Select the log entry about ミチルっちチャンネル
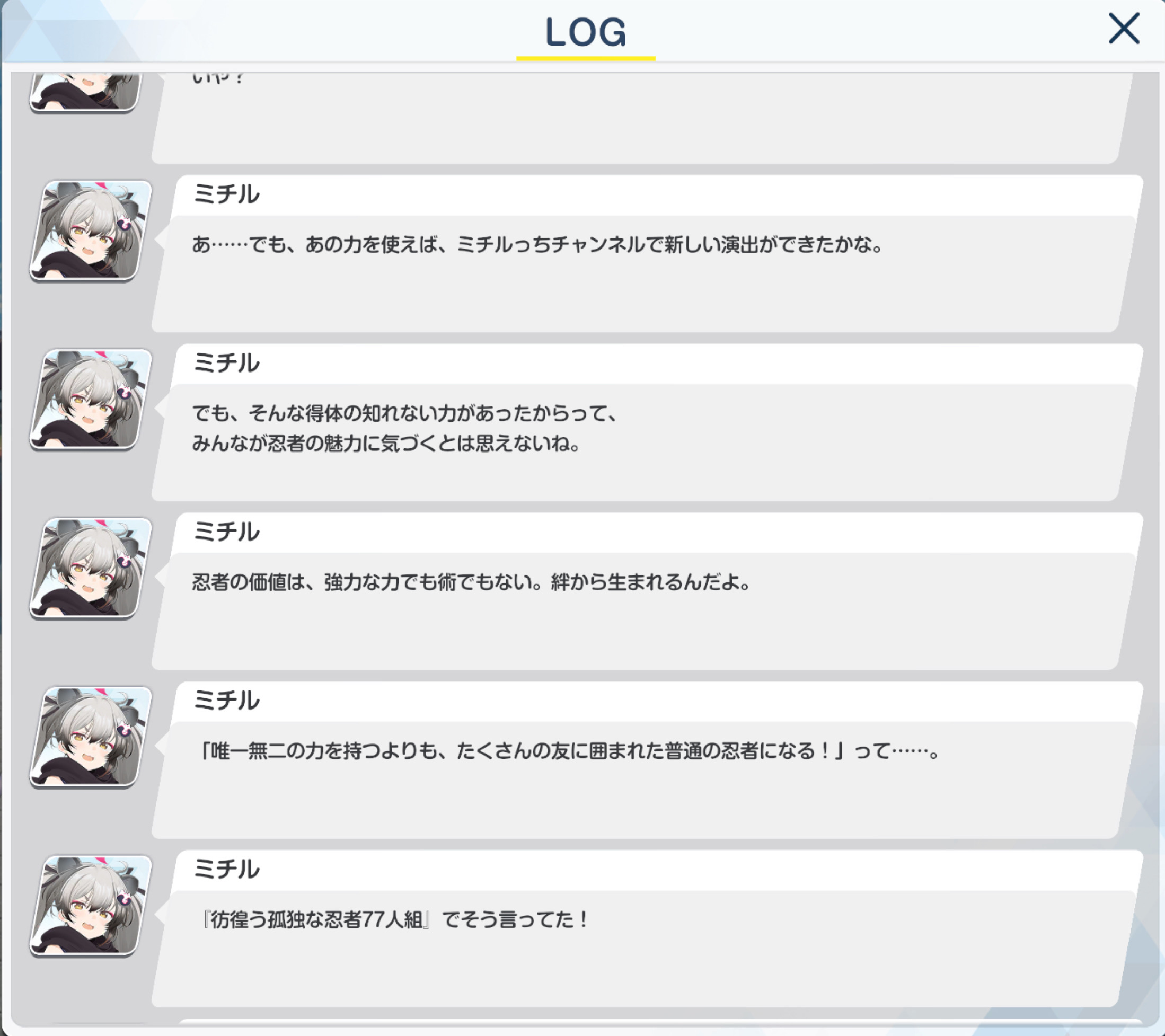This screenshot has height=1036, width=1165. pyautogui.click(x=647, y=254)
